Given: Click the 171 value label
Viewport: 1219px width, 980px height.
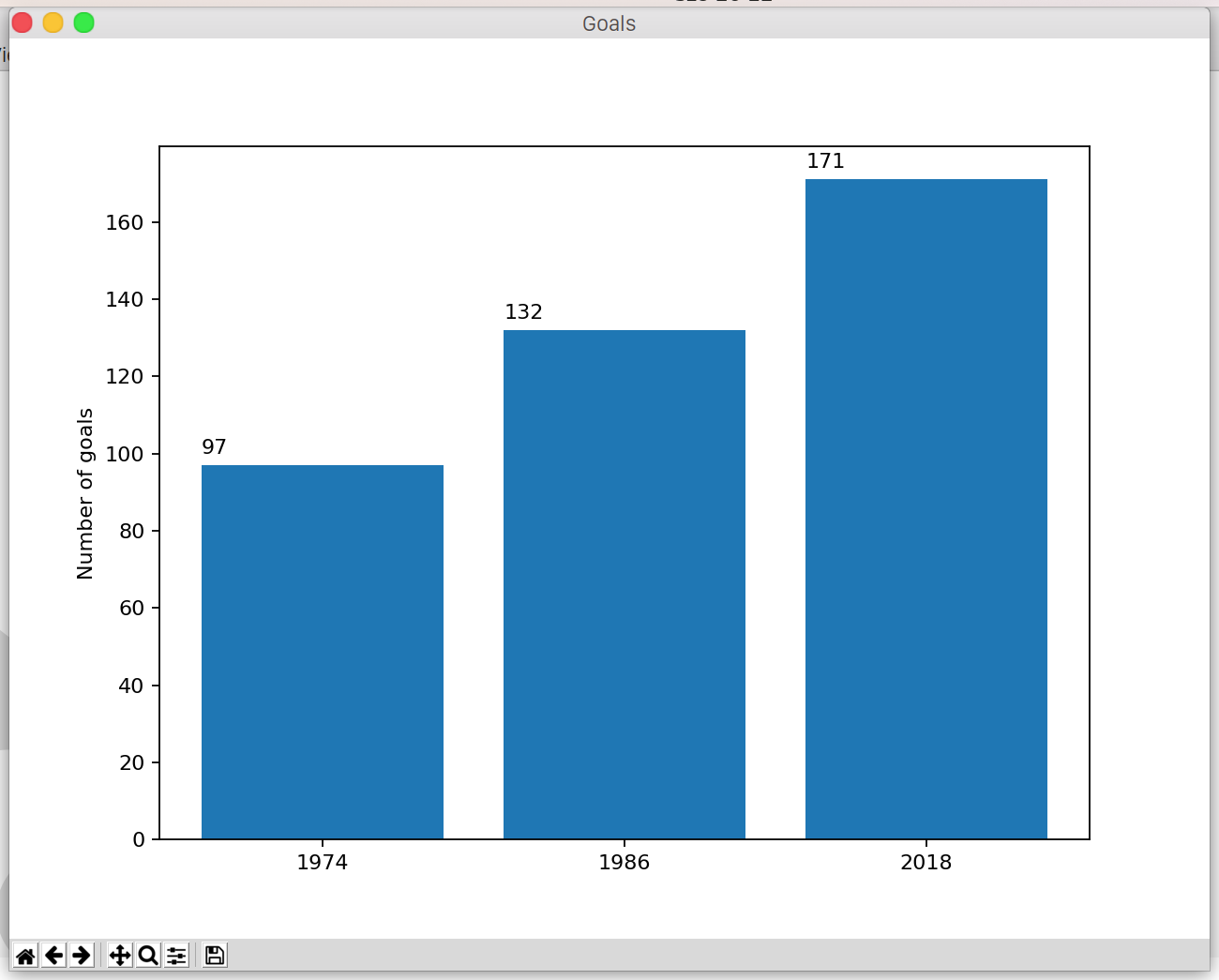Looking at the screenshot, I should (x=826, y=160).
